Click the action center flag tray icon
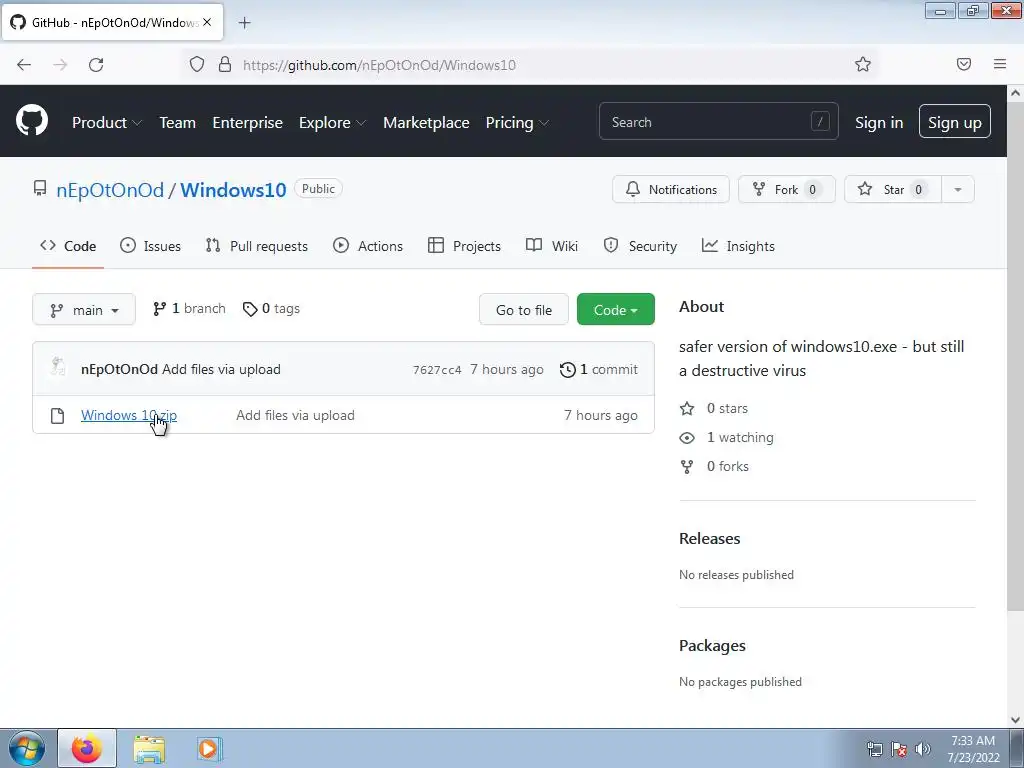 click(899, 749)
